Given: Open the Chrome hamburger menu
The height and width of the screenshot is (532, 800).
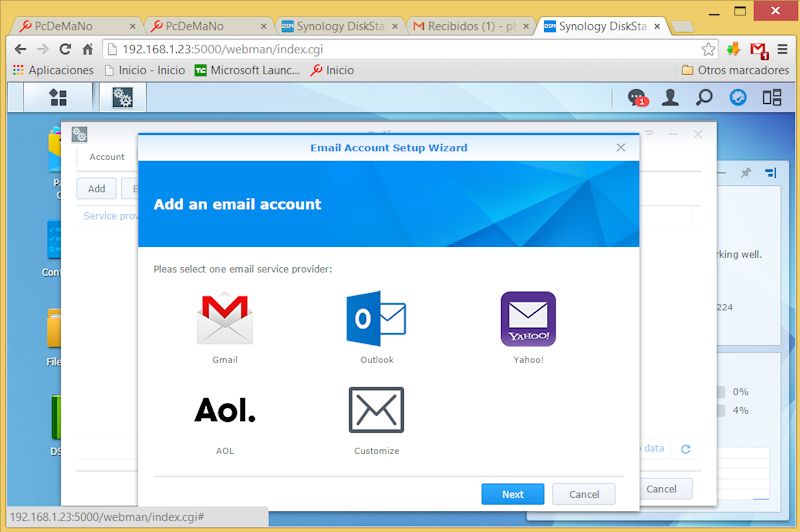Looking at the screenshot, I should click(x=782, y=49).
